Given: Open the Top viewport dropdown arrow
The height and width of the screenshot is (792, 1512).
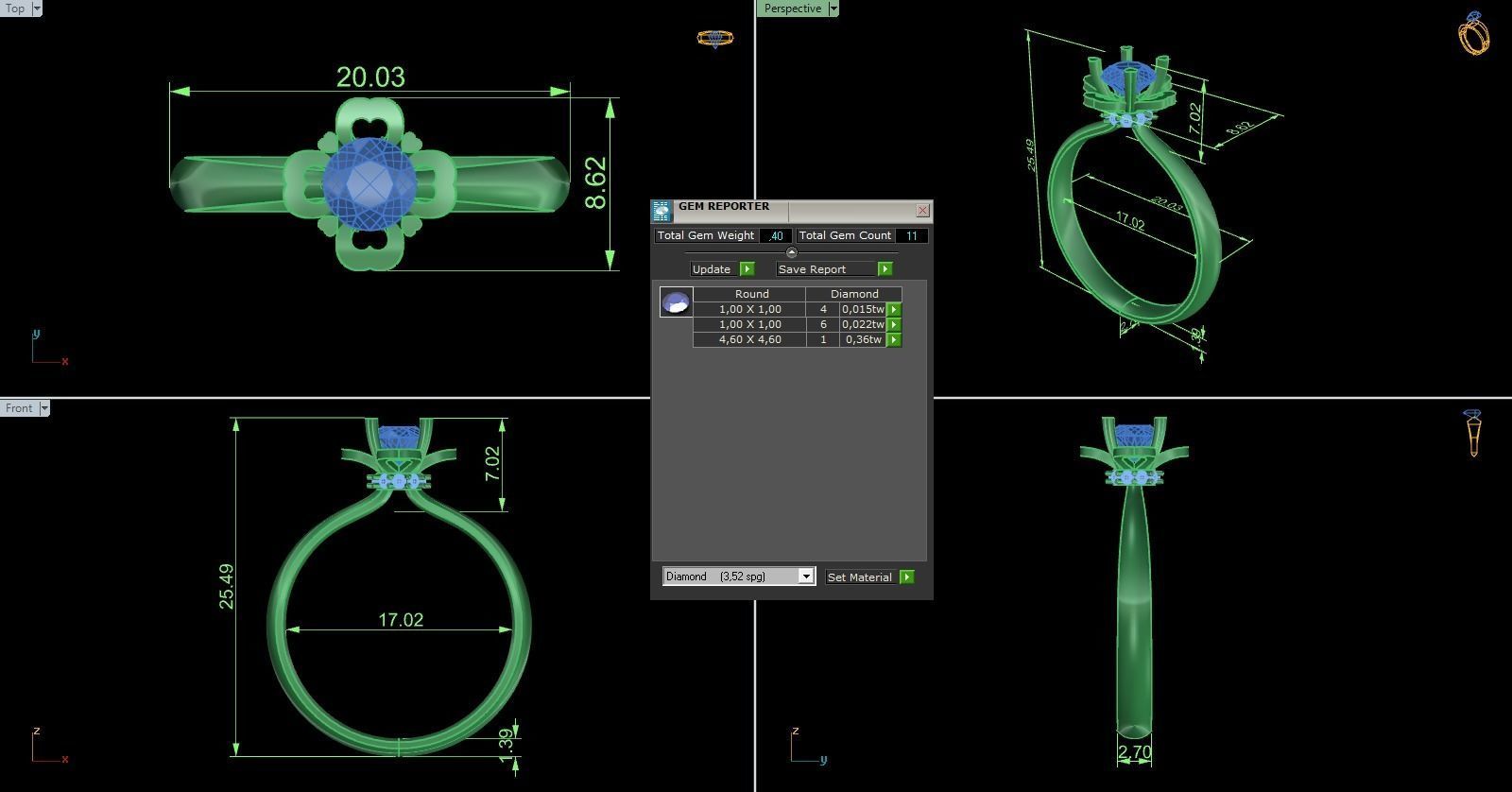Looking at the screenshot, I should (37, 9).
